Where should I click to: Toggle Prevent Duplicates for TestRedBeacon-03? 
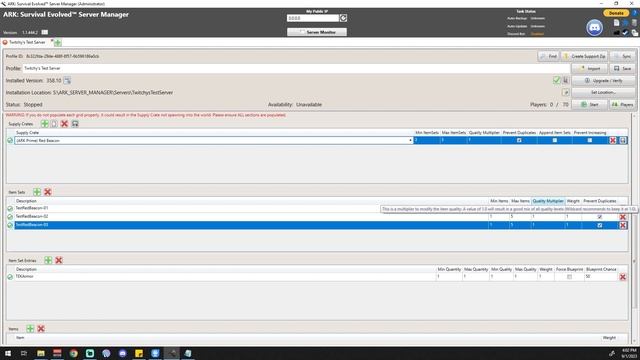click(x=600, y=225)
